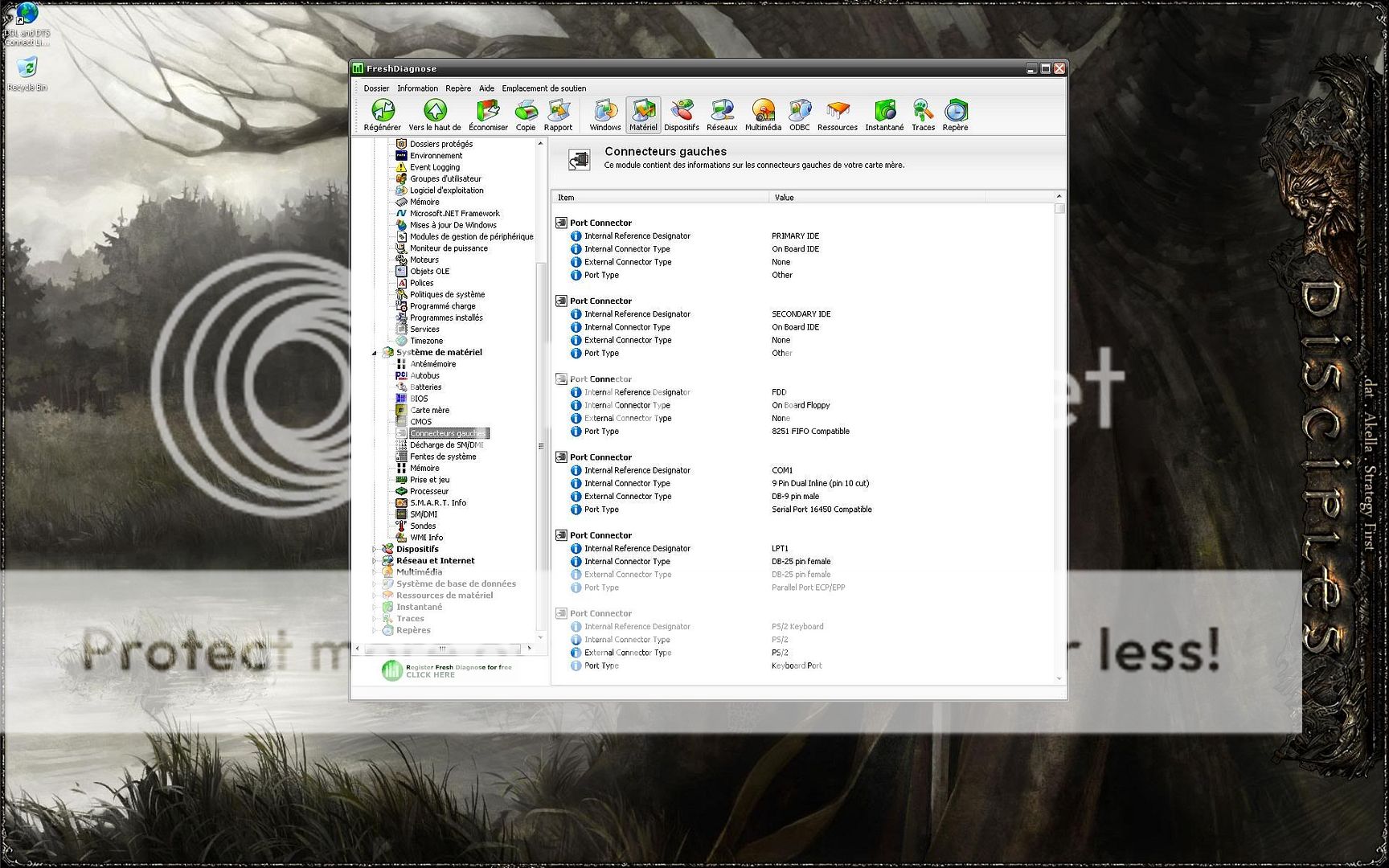Collapse the Système de matériel tree node
The image size is (1389, 868).
coord(375,353)
